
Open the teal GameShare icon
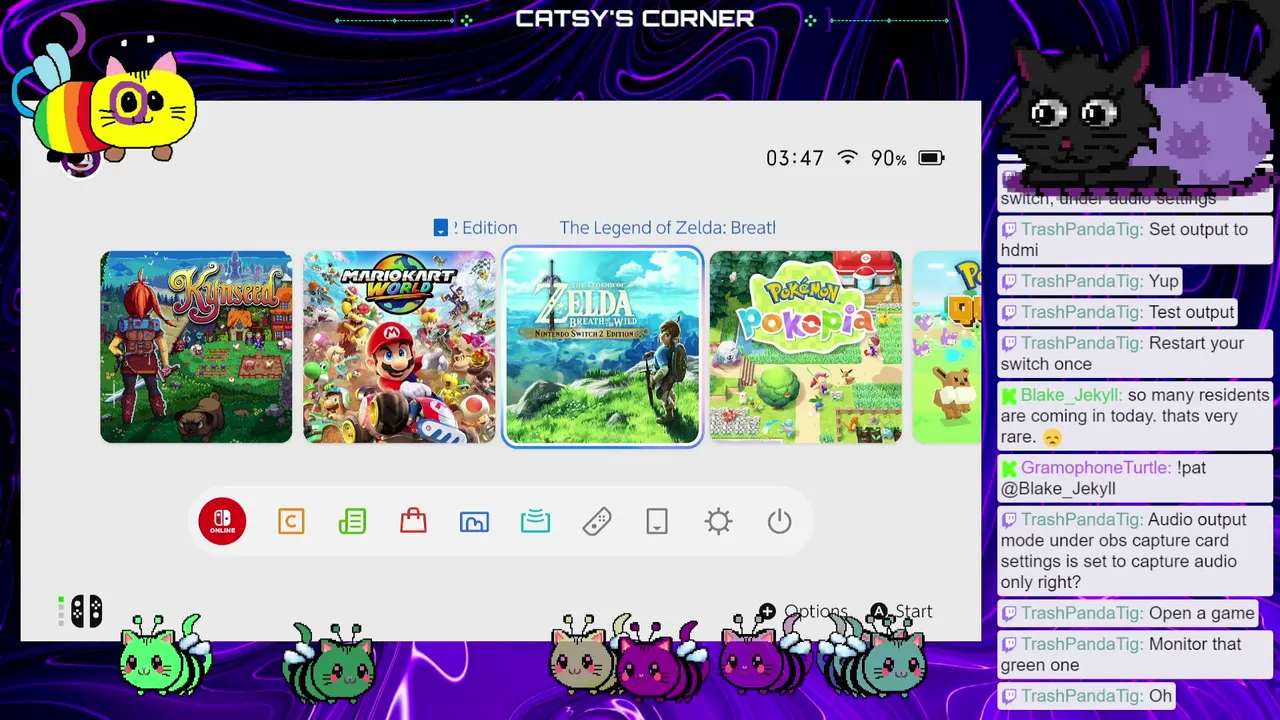coord(535,522)
